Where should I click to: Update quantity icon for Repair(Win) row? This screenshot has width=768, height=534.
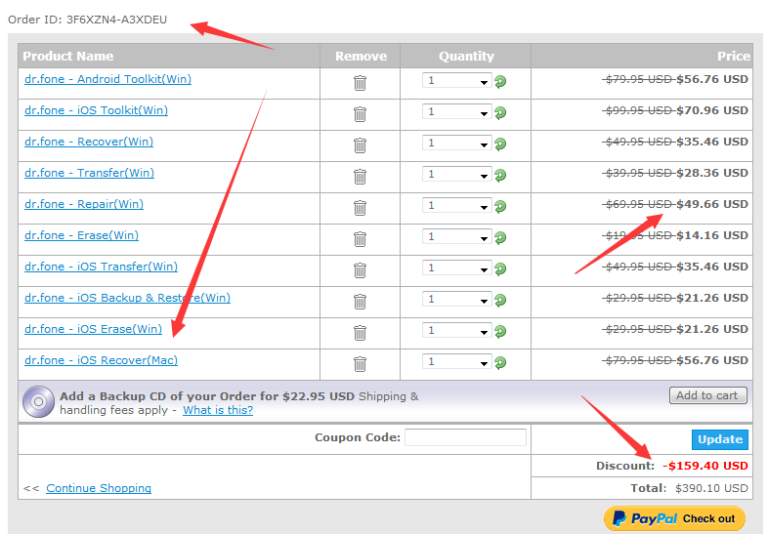point(500,207)
